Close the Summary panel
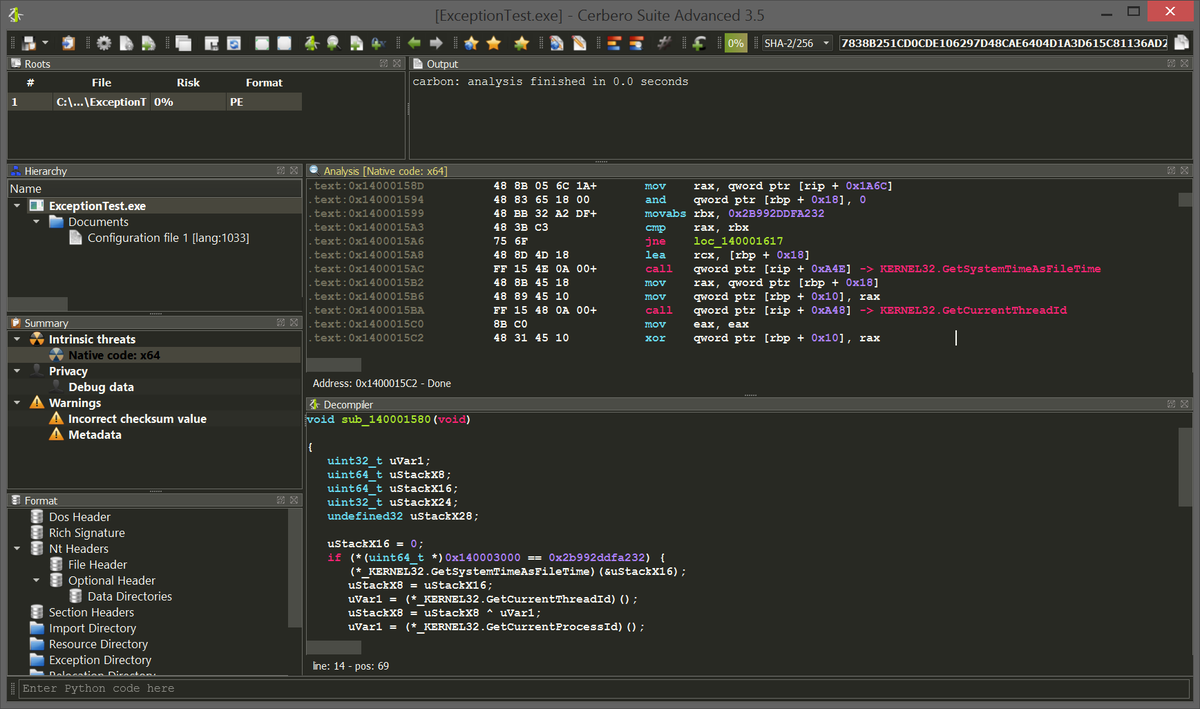Image resolution: width=1200 pixels, height=709 pixels. tap(294, 323)
